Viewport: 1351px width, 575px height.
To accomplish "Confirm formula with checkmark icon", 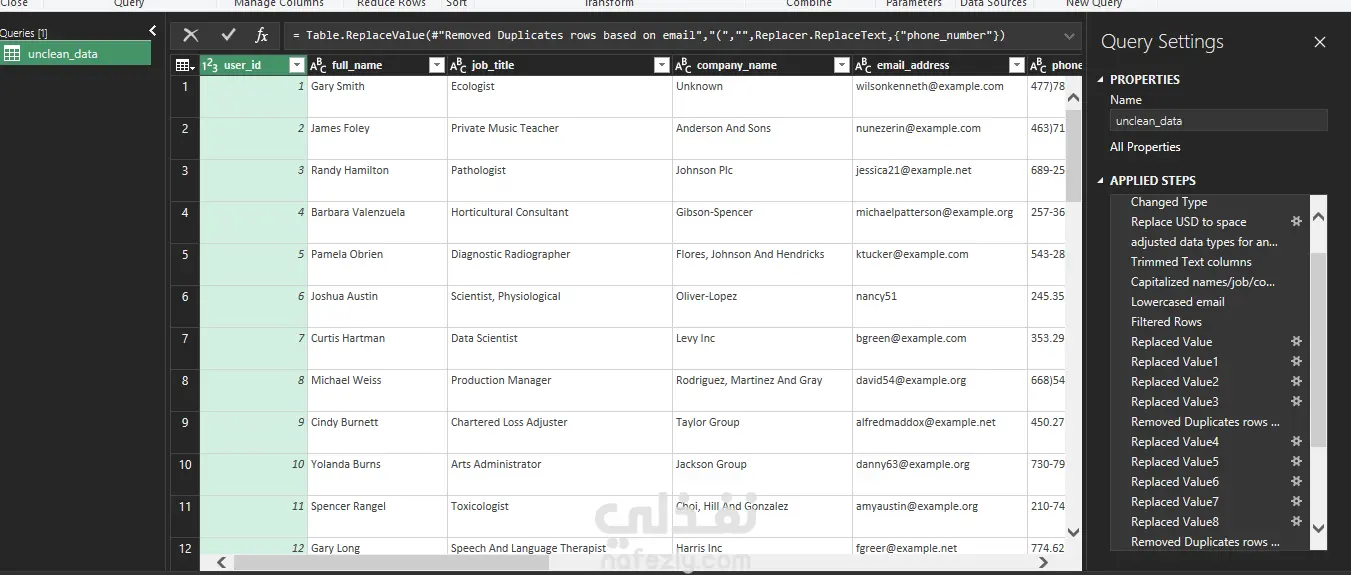I will (x=228, y=35).
